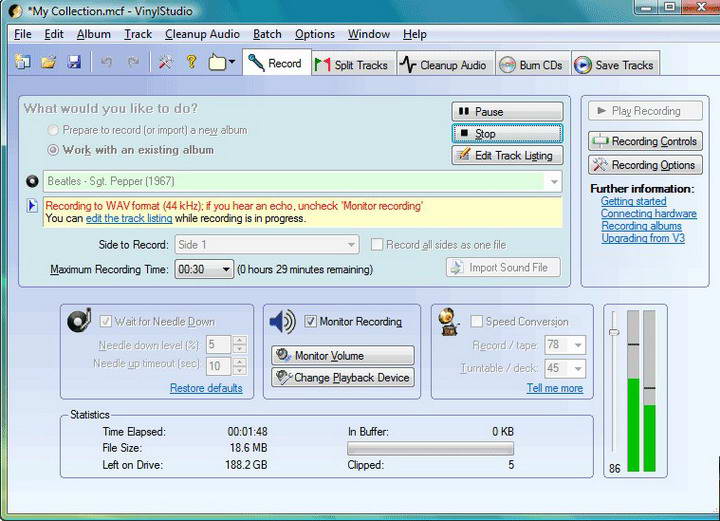Open the 'Connecting hardware' help link
The height and width of the screenshot is (521, 720).
click(x=648, y=214)
